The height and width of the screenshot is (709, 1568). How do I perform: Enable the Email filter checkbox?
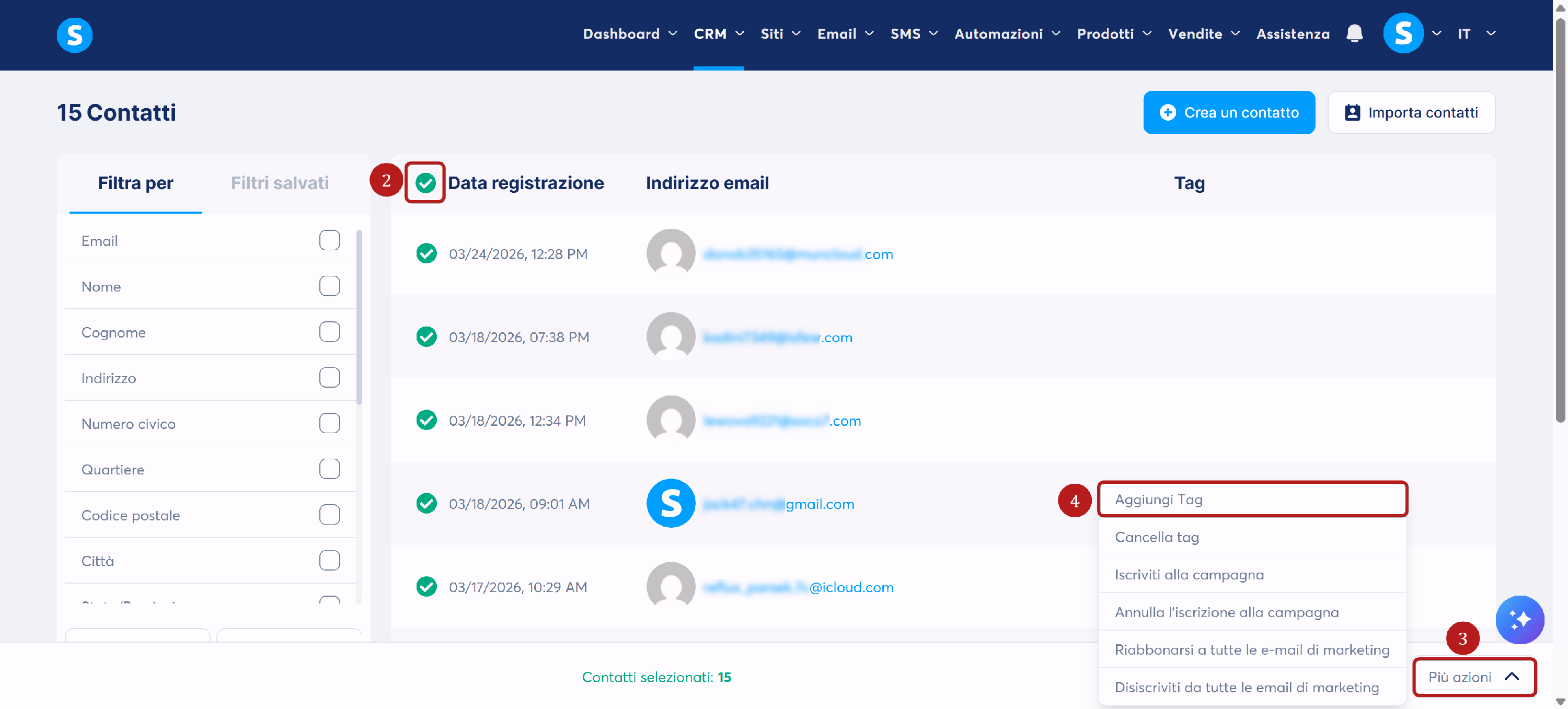pyautogui.click(x=329, y=240)
